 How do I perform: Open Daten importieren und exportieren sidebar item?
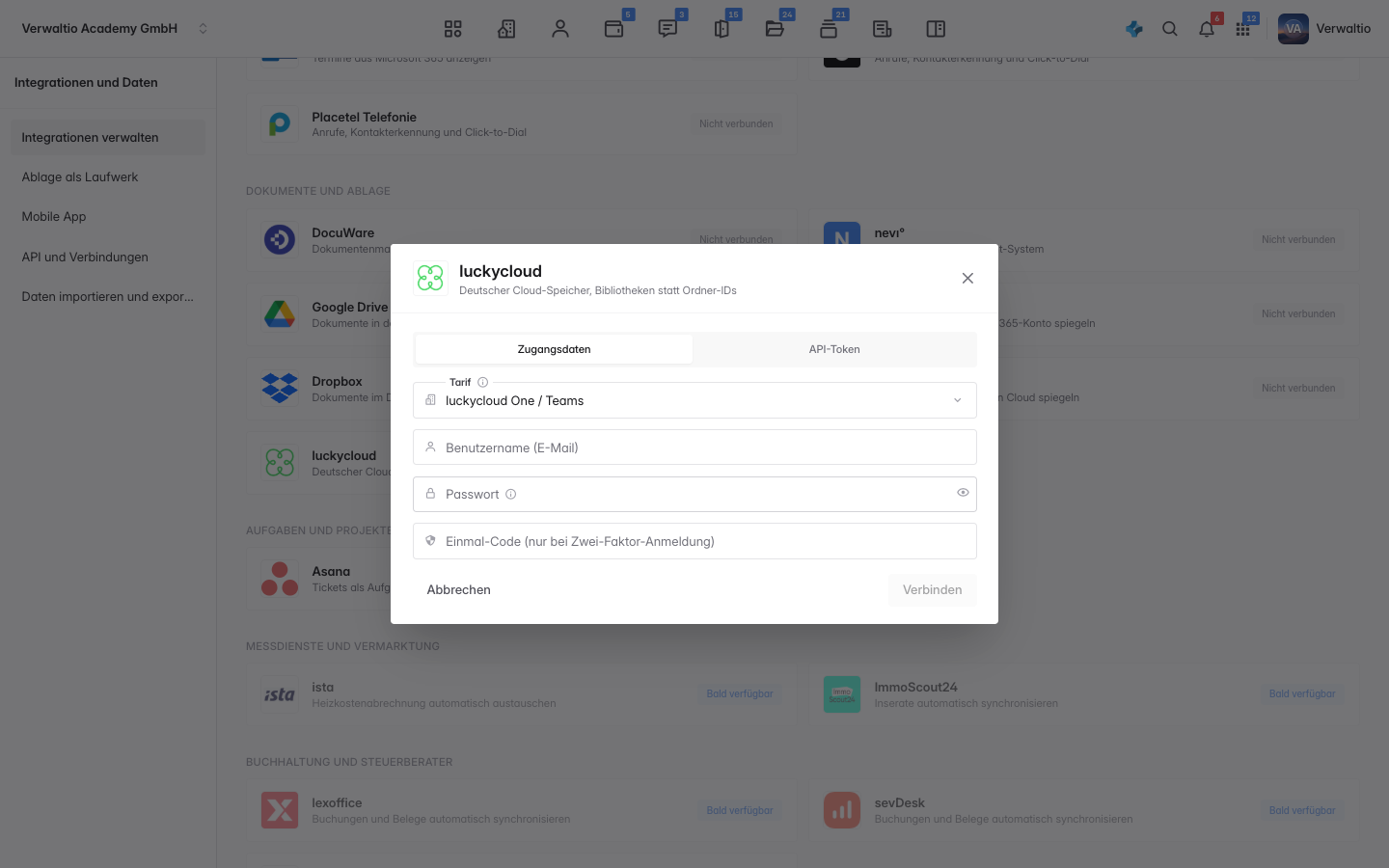(x=108, y=297)
